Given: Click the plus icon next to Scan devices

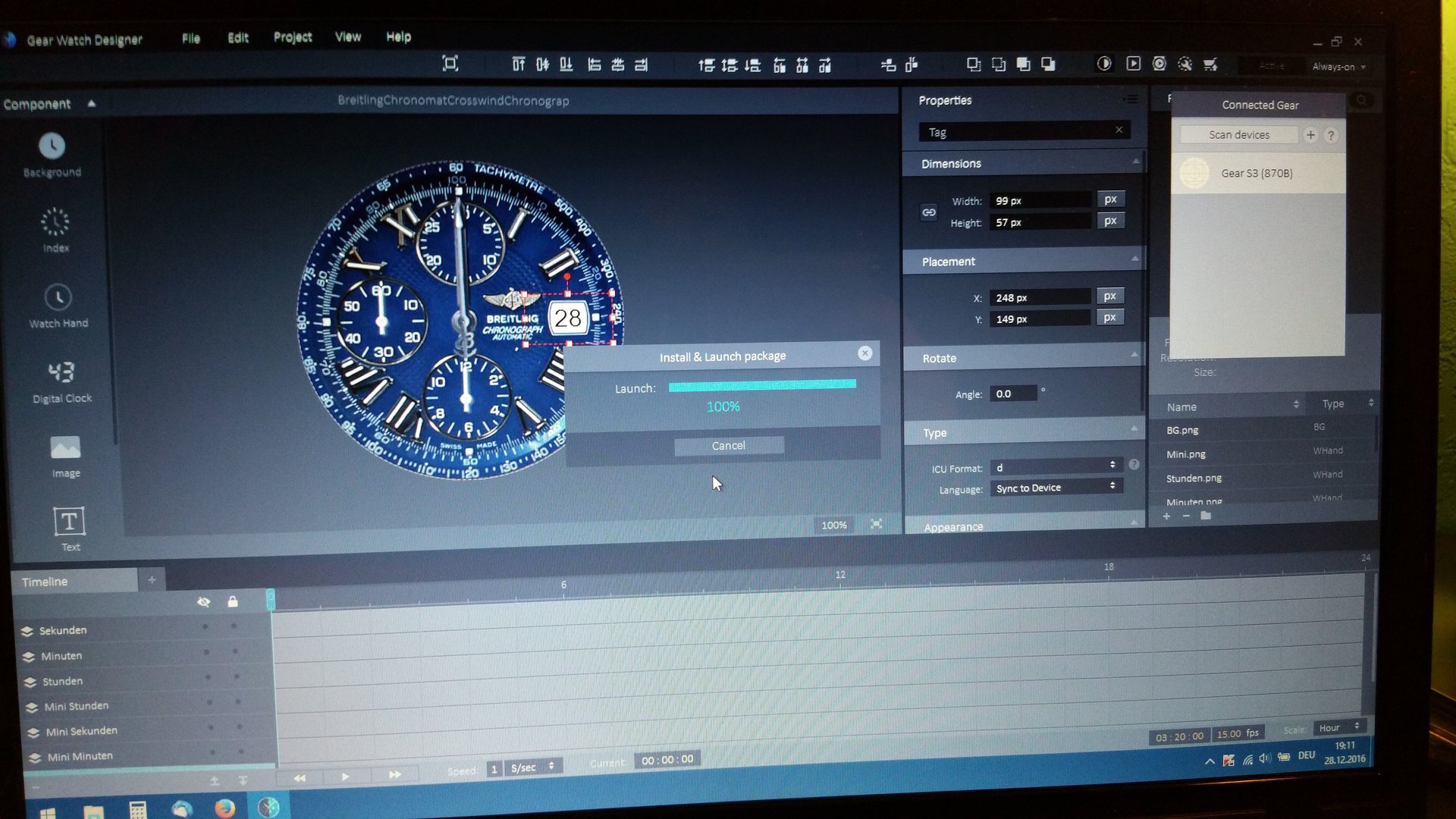Looking at the screenshot, I should (1310, 135).
